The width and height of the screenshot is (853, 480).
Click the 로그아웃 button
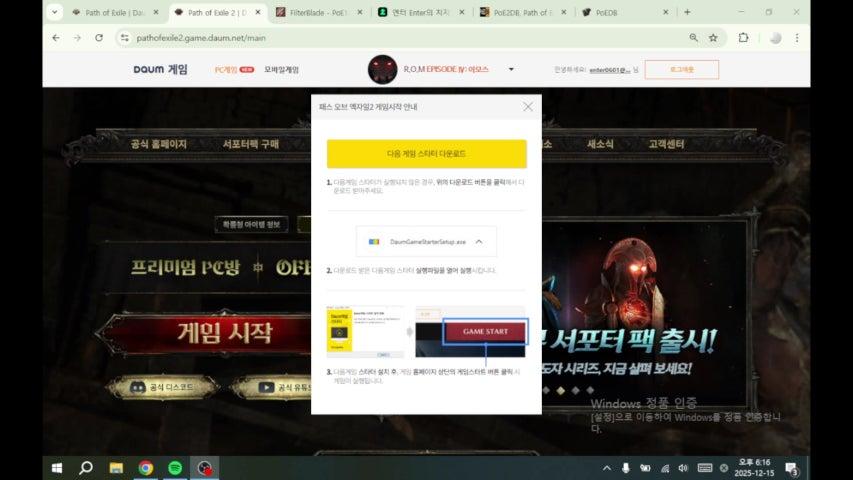681,70
